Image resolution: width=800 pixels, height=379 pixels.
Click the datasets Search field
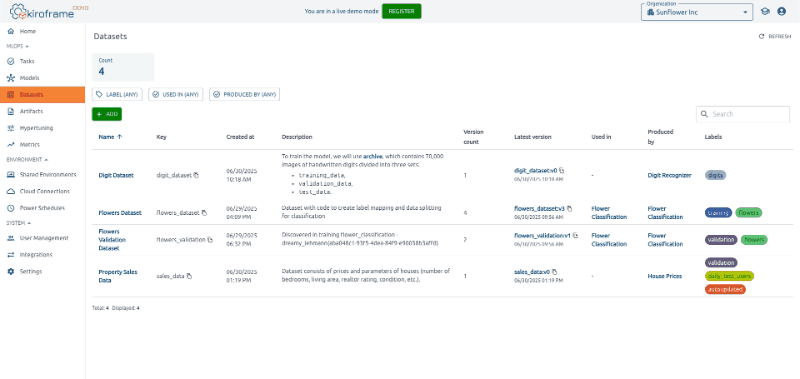pos(743,114)
